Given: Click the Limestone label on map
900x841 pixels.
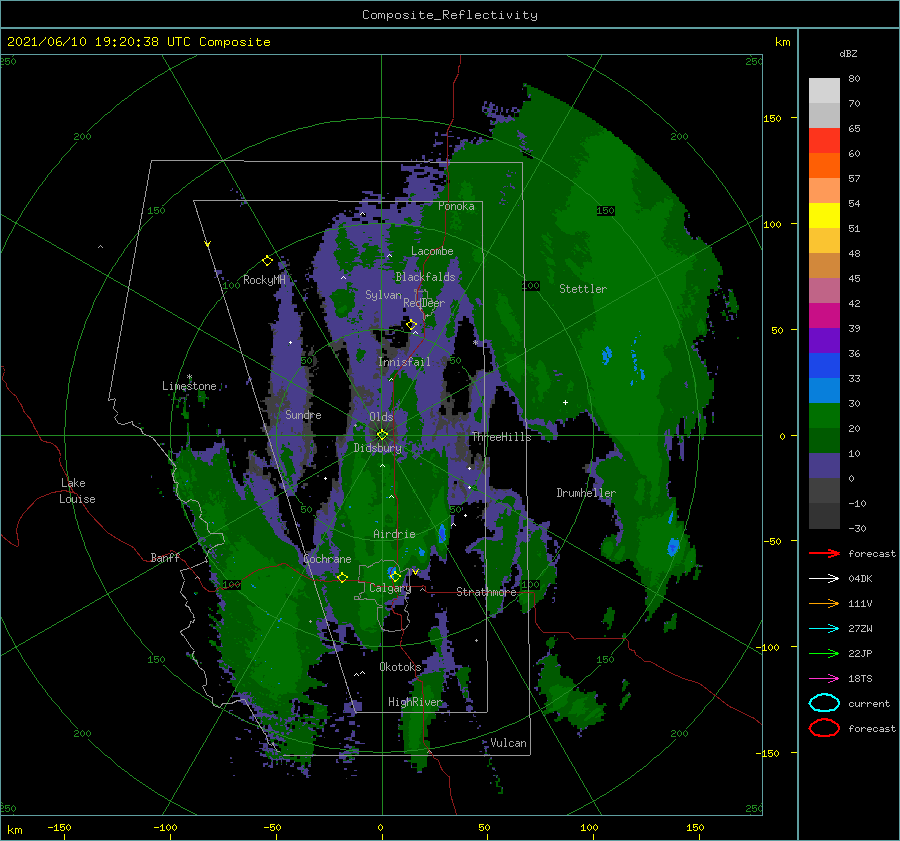Looking at the screenshot, I should (189, 386).
